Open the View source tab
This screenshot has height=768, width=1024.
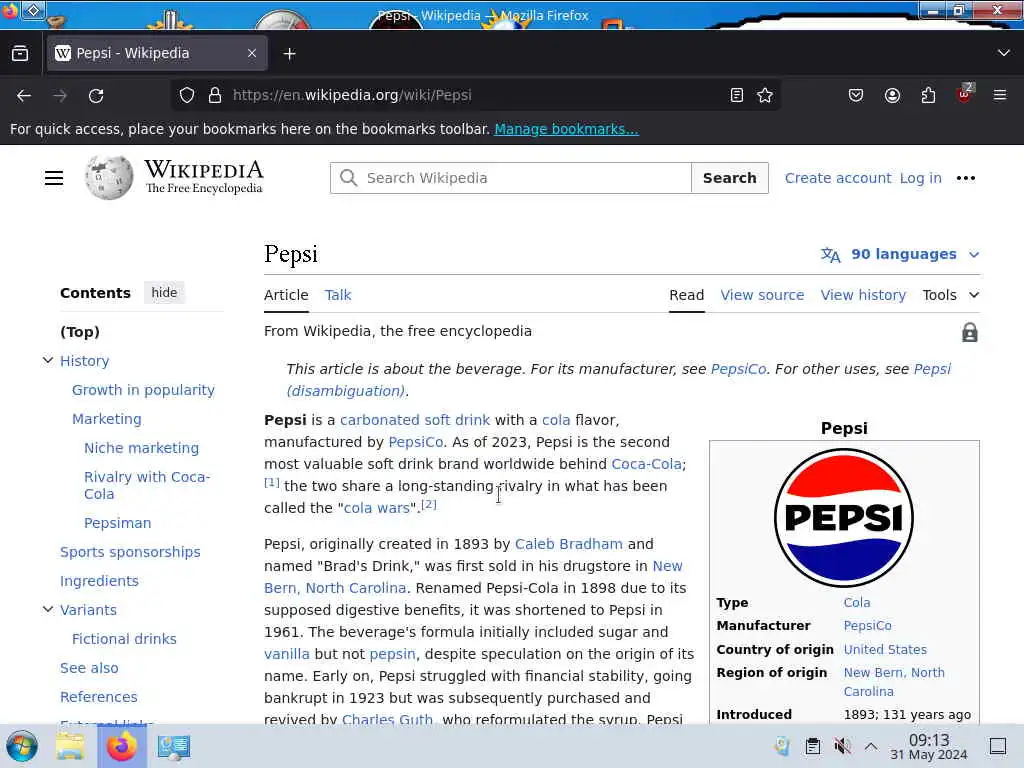pyautogui.click(x=762, y=295)
